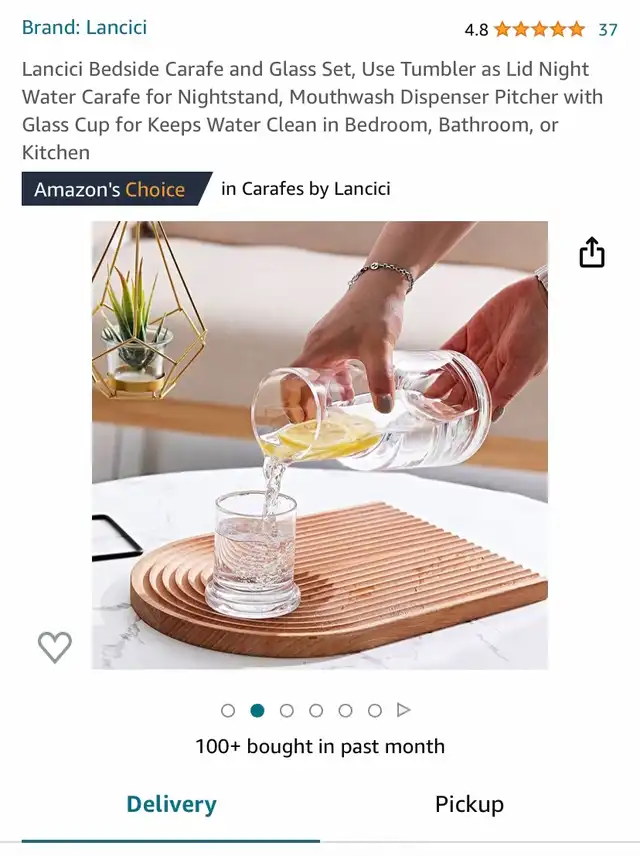Tap the share icon beside product image
The height and width of the screenshot is (856, 640).
(592, 252)
